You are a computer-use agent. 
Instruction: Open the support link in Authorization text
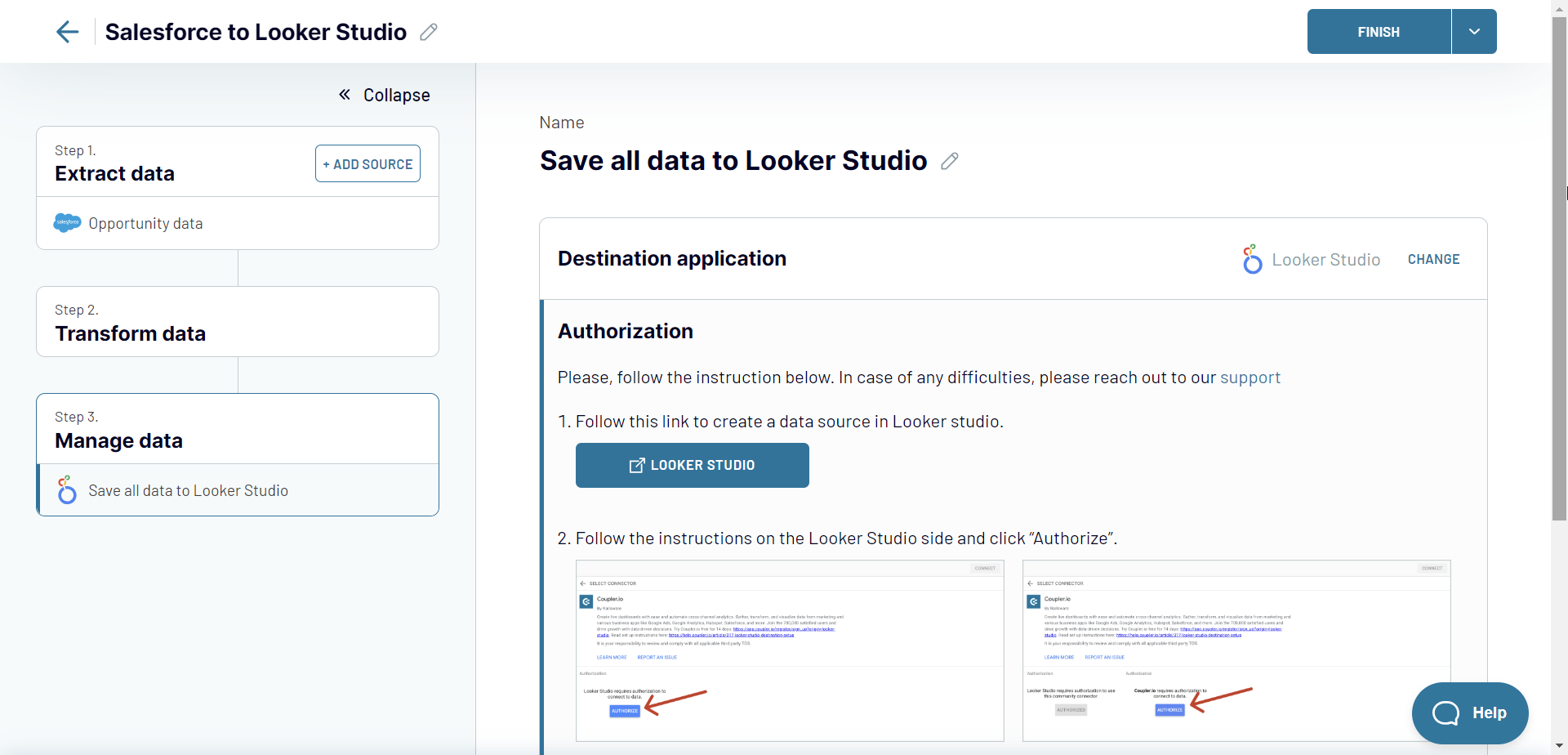coord(1250,377)
